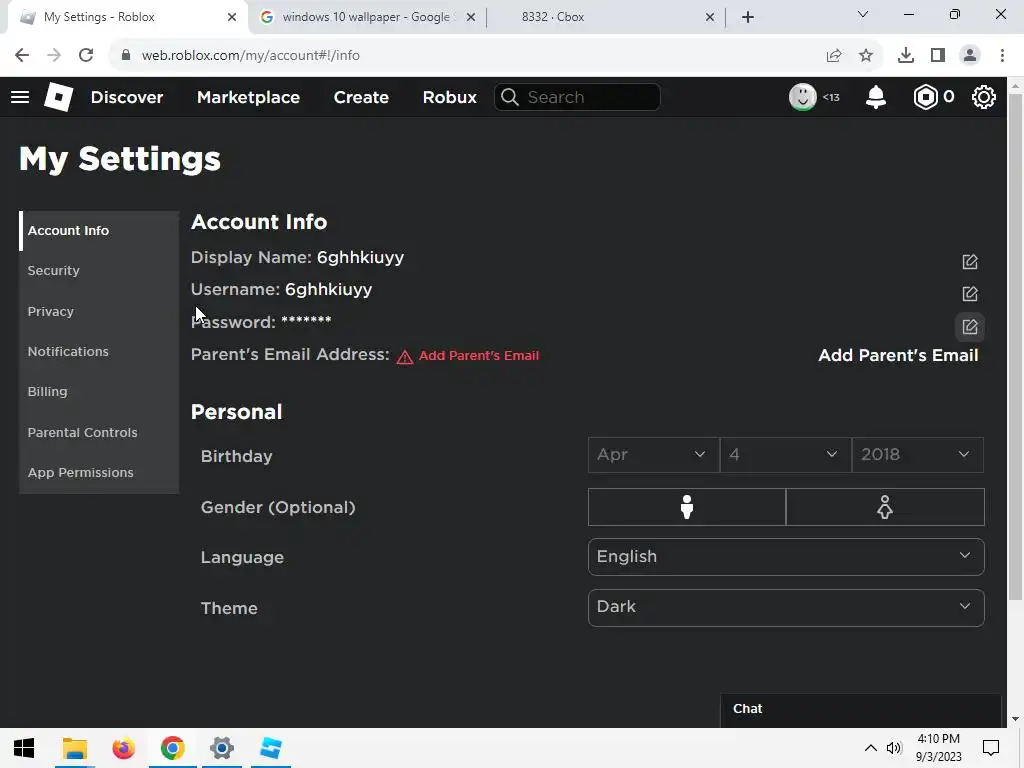Go to Marketplace page

click(248, 97)
